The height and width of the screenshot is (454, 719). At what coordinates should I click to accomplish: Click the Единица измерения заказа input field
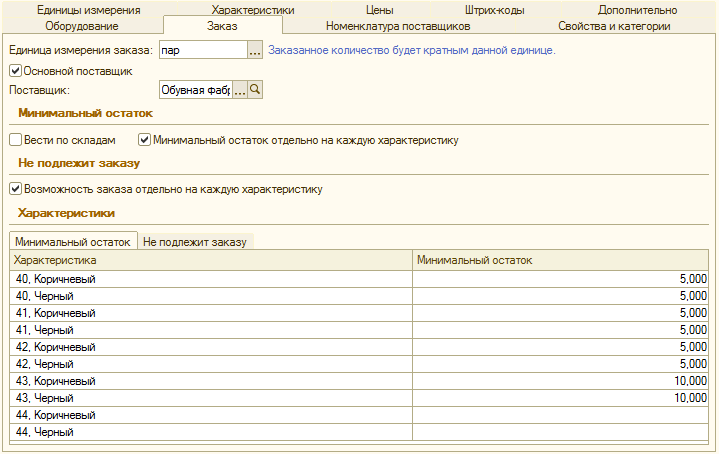pos(204,50)
